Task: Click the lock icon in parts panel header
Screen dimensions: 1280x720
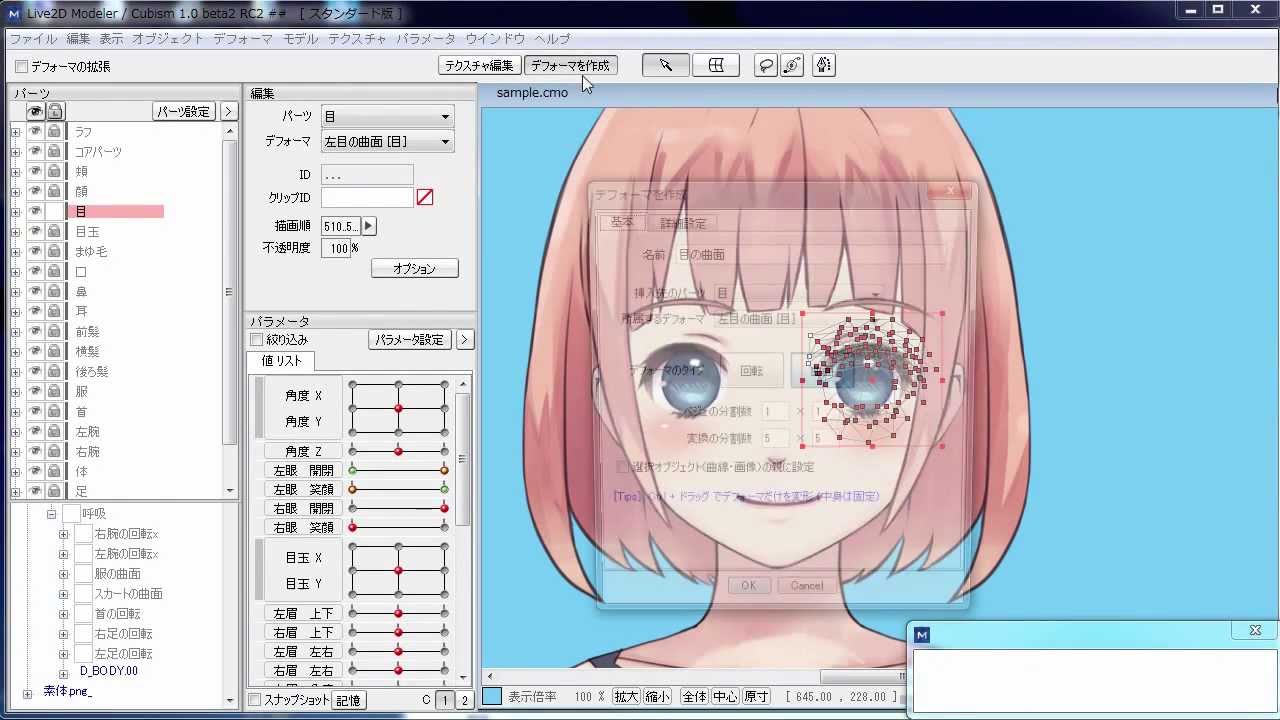Action: pyautogui.click(x=55, y=112)
